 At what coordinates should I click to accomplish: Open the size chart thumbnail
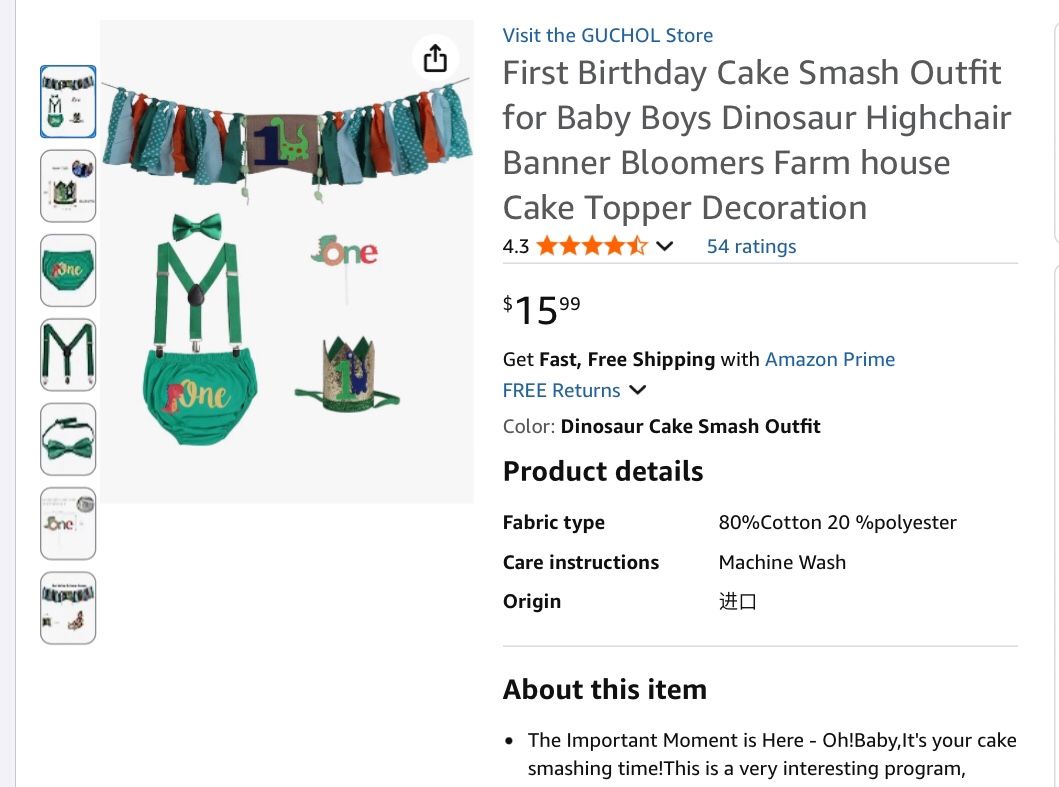click(x=67, y=186)
